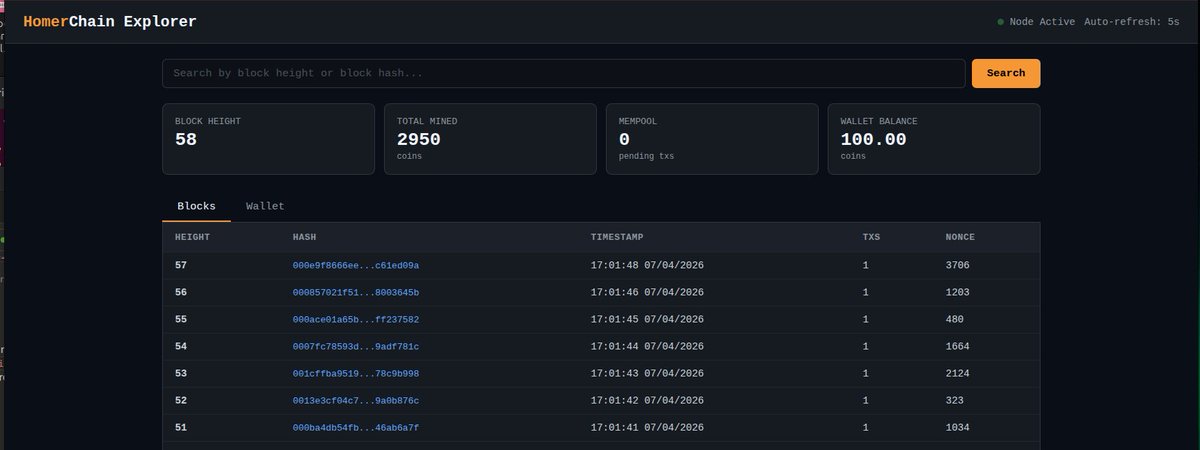The image size is (1200, 450).
Task: Click timestamp 17:01:48 07/04/2026
Action: point(648,265)
